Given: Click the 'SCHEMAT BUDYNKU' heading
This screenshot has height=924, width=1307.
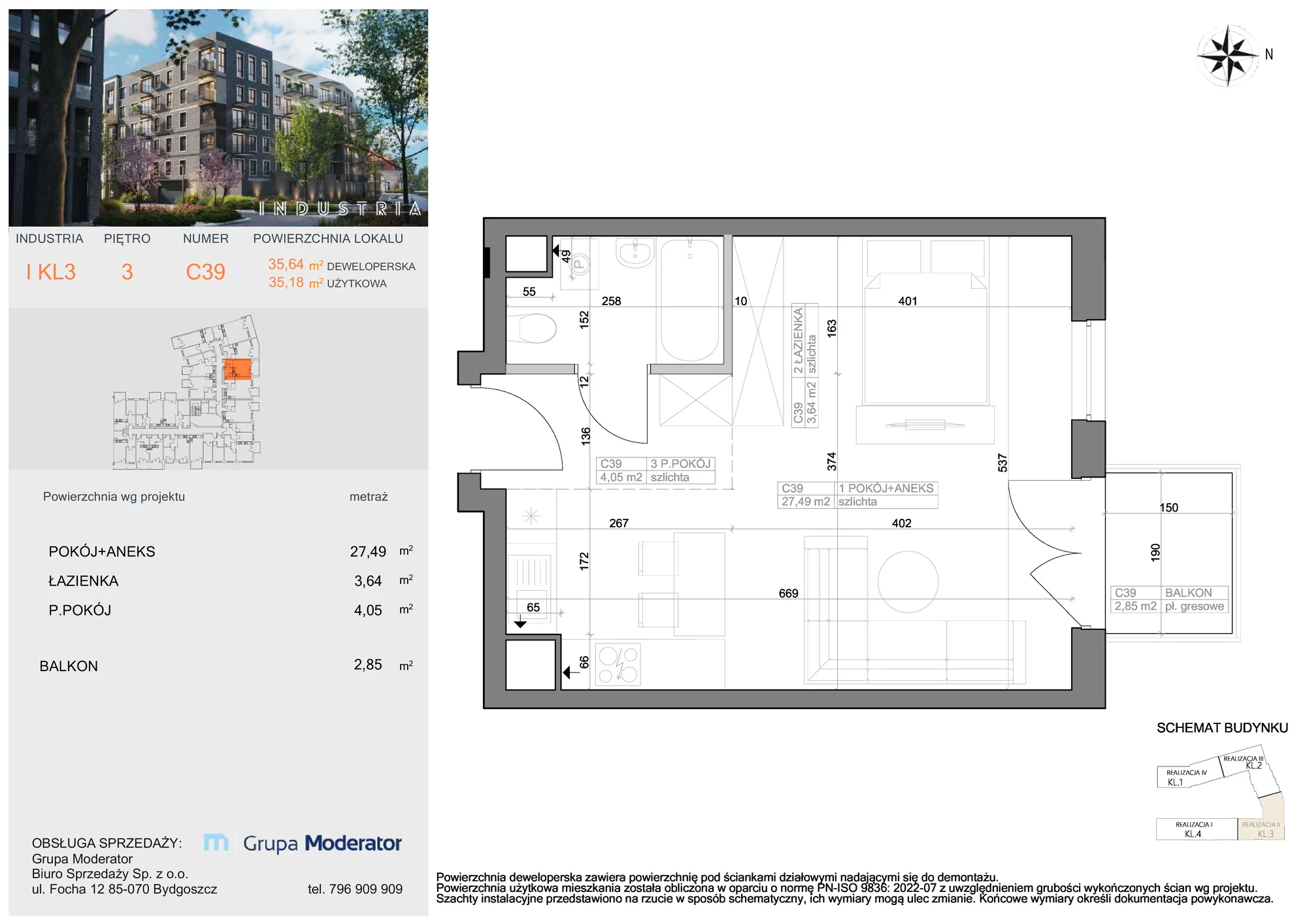Looking at the screenshot, I should click(1222, 728).
